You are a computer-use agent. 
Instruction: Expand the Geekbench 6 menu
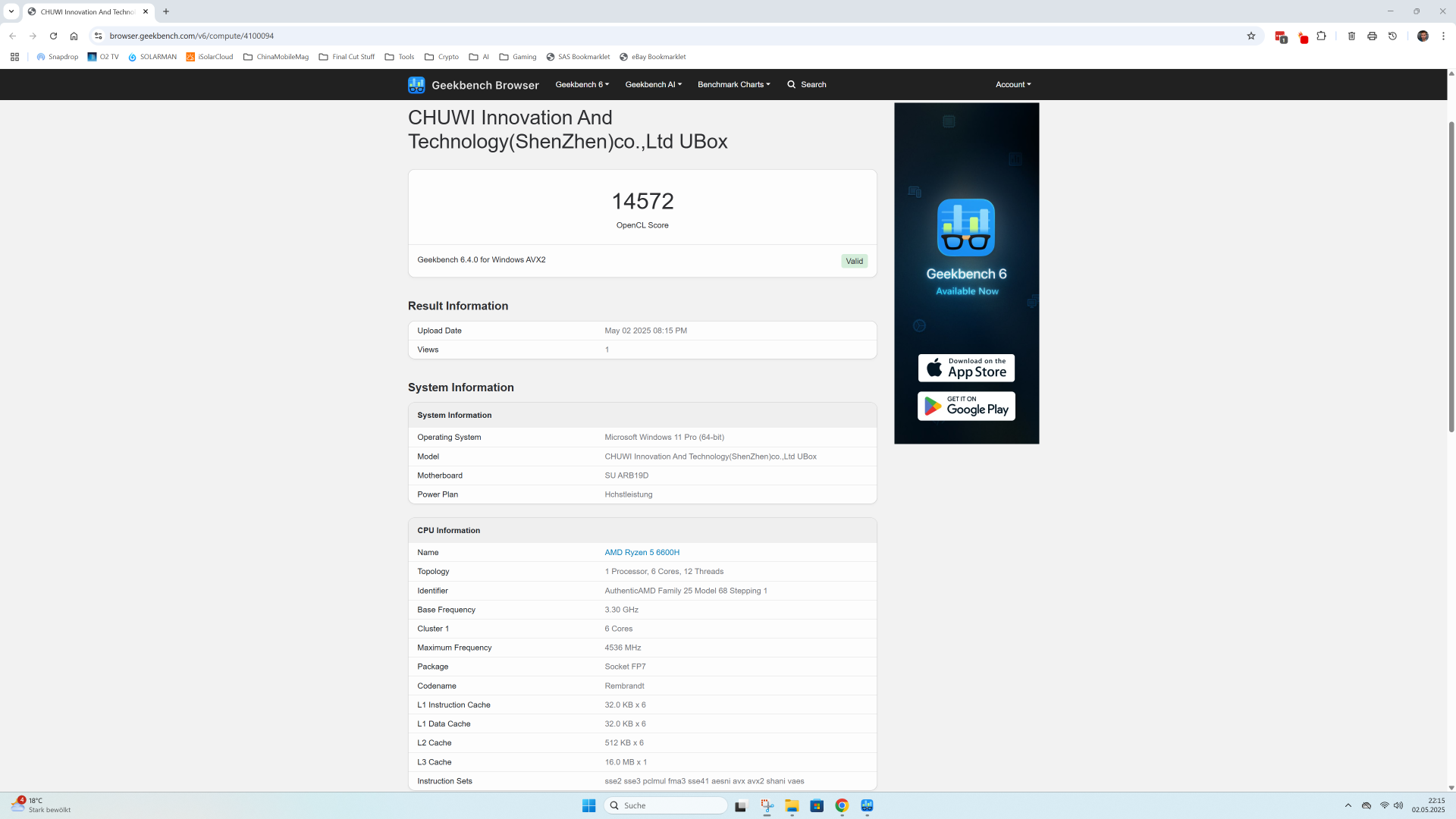tap(582, 84)
